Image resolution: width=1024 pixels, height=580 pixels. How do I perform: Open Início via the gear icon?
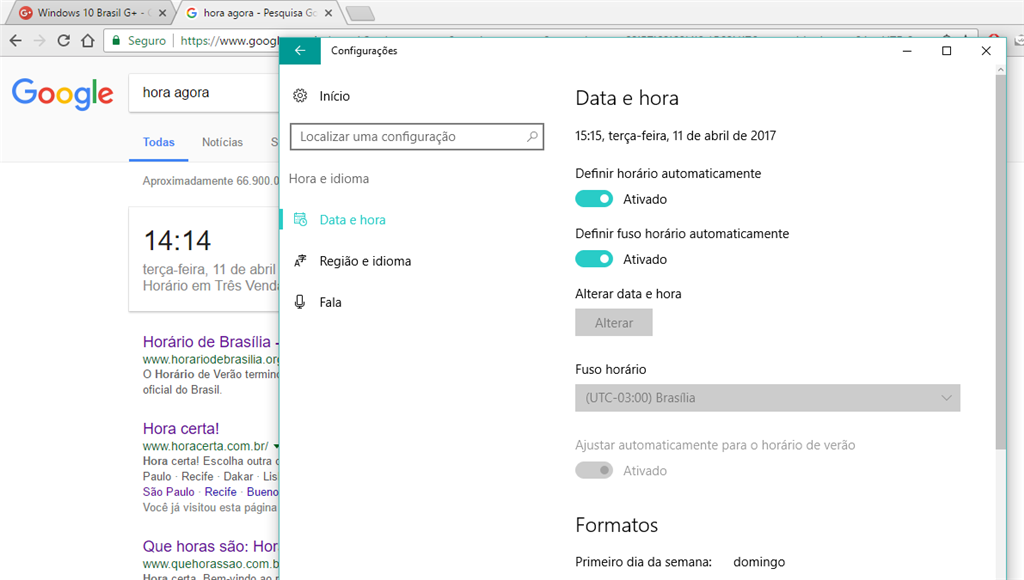300,96
